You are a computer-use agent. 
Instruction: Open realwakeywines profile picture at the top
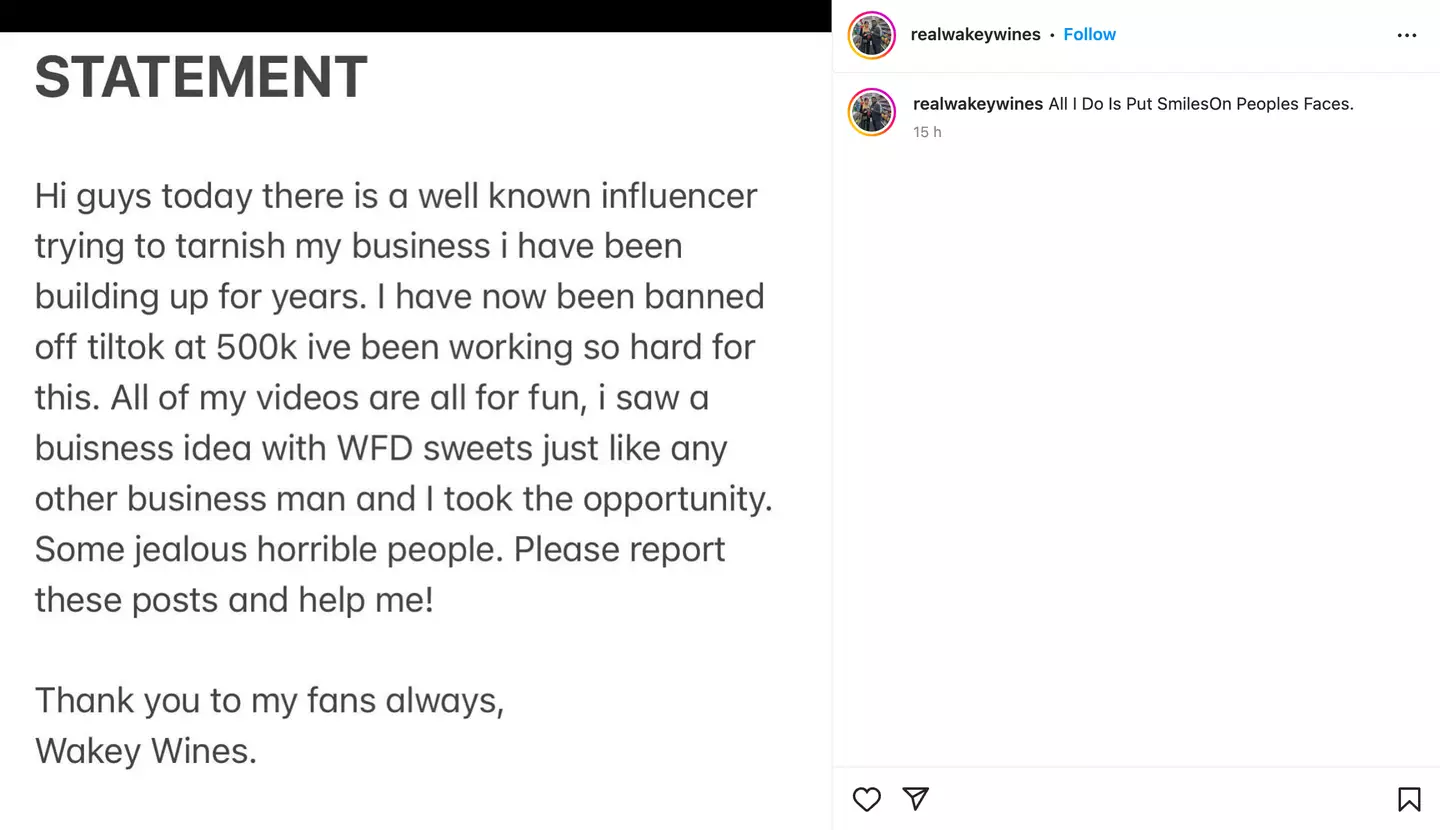pyautogui.click(x=871, y=35)
